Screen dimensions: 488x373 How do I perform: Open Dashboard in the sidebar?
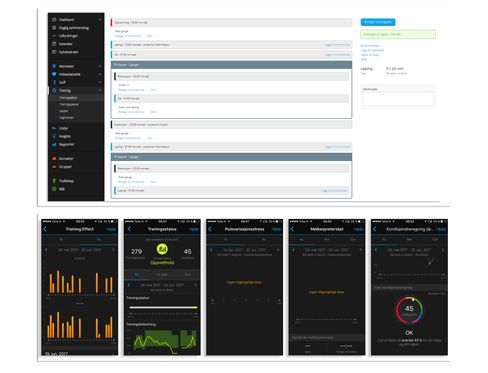tap(66, 20)
